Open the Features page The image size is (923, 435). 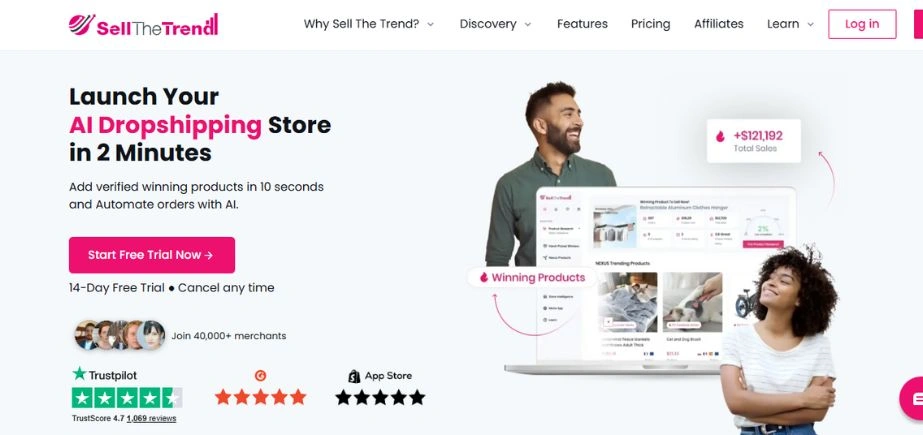point(582,24)
